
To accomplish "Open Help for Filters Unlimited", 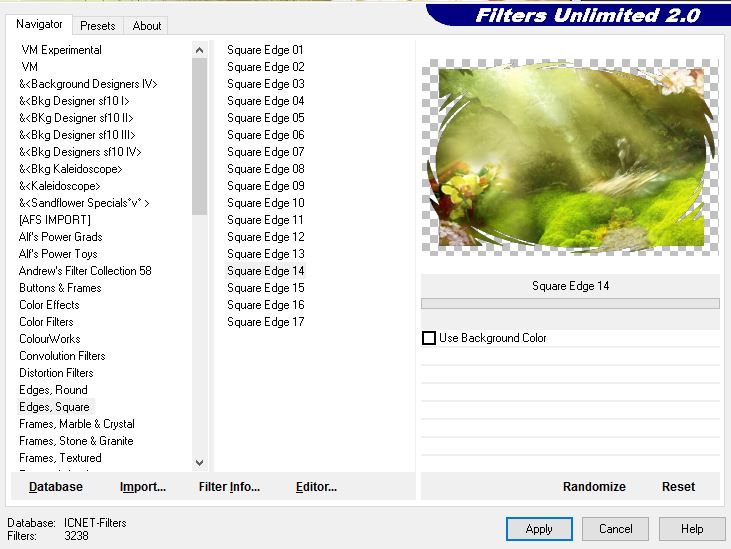I will [692, 529].
